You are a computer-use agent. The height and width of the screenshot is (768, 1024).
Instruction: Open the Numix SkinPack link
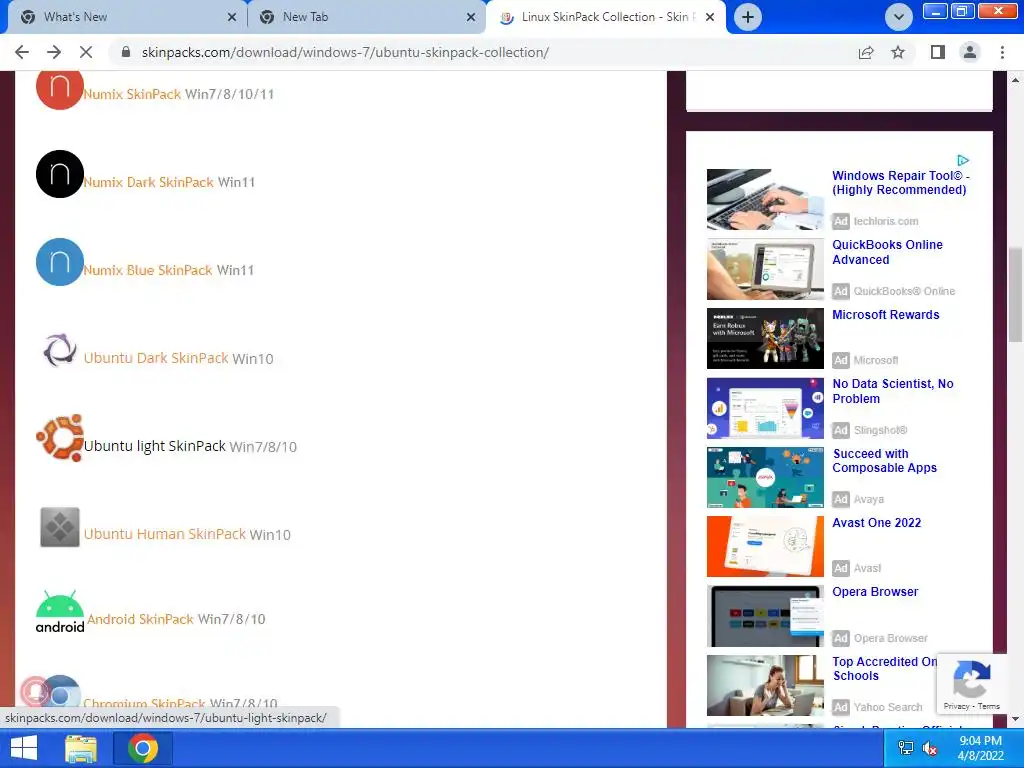click(133, 94)
